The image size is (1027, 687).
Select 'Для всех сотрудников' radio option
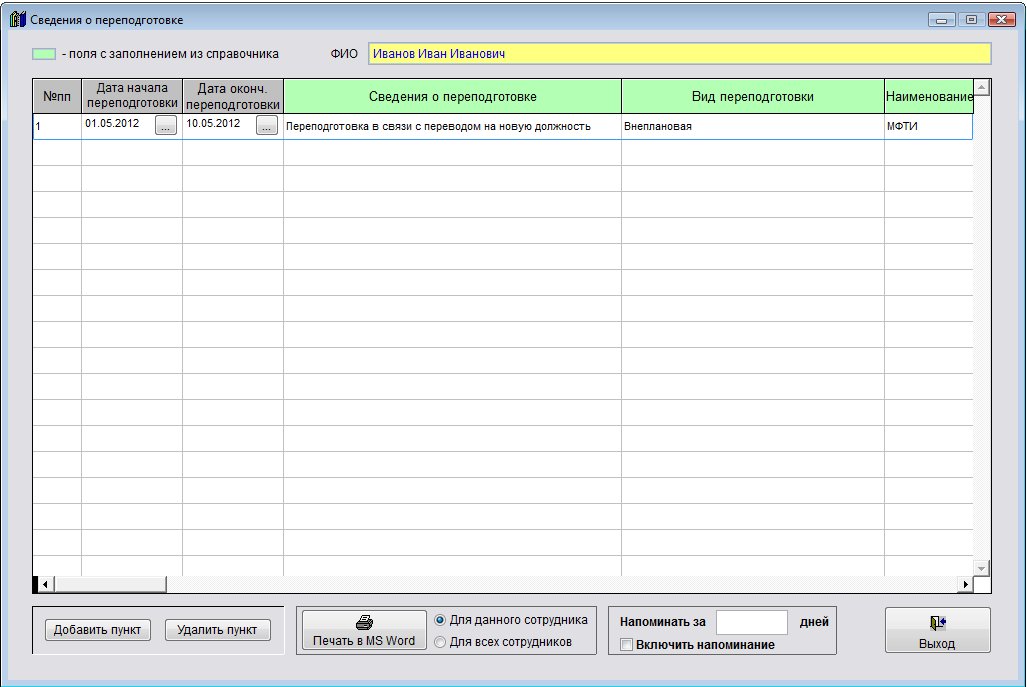[441, 642]
